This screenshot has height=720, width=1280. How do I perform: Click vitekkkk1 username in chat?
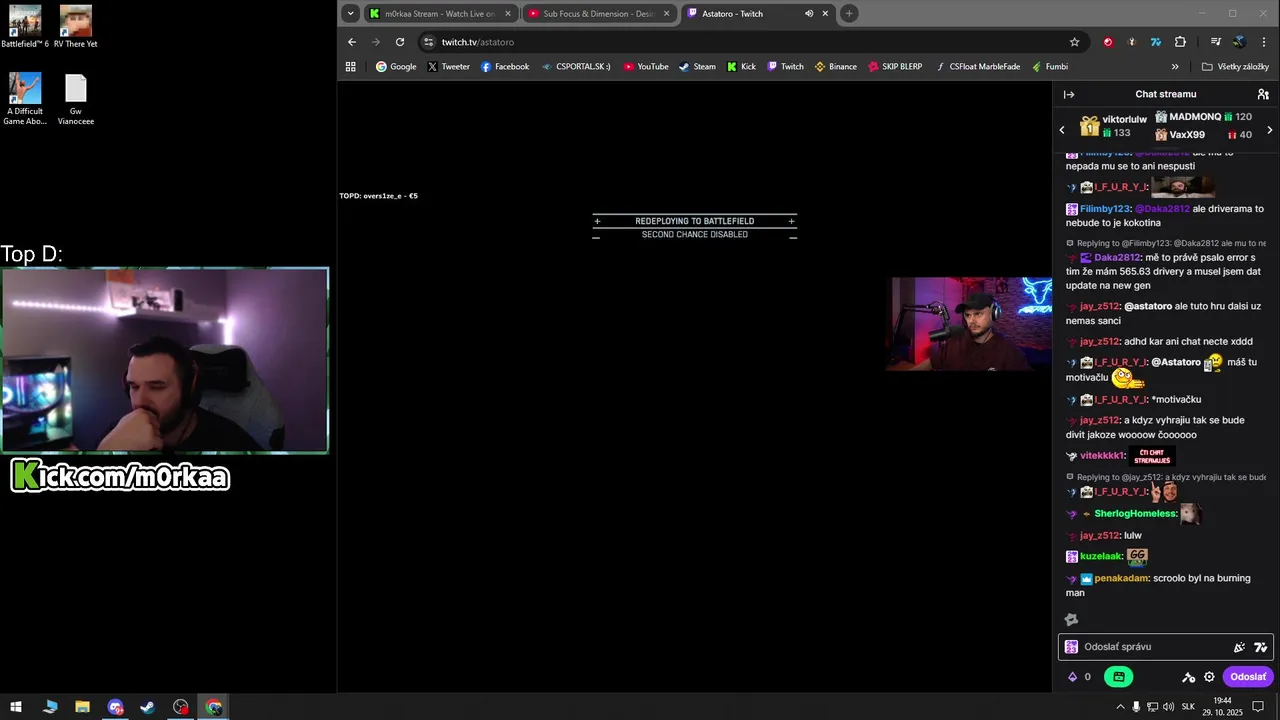[1102, 456]
